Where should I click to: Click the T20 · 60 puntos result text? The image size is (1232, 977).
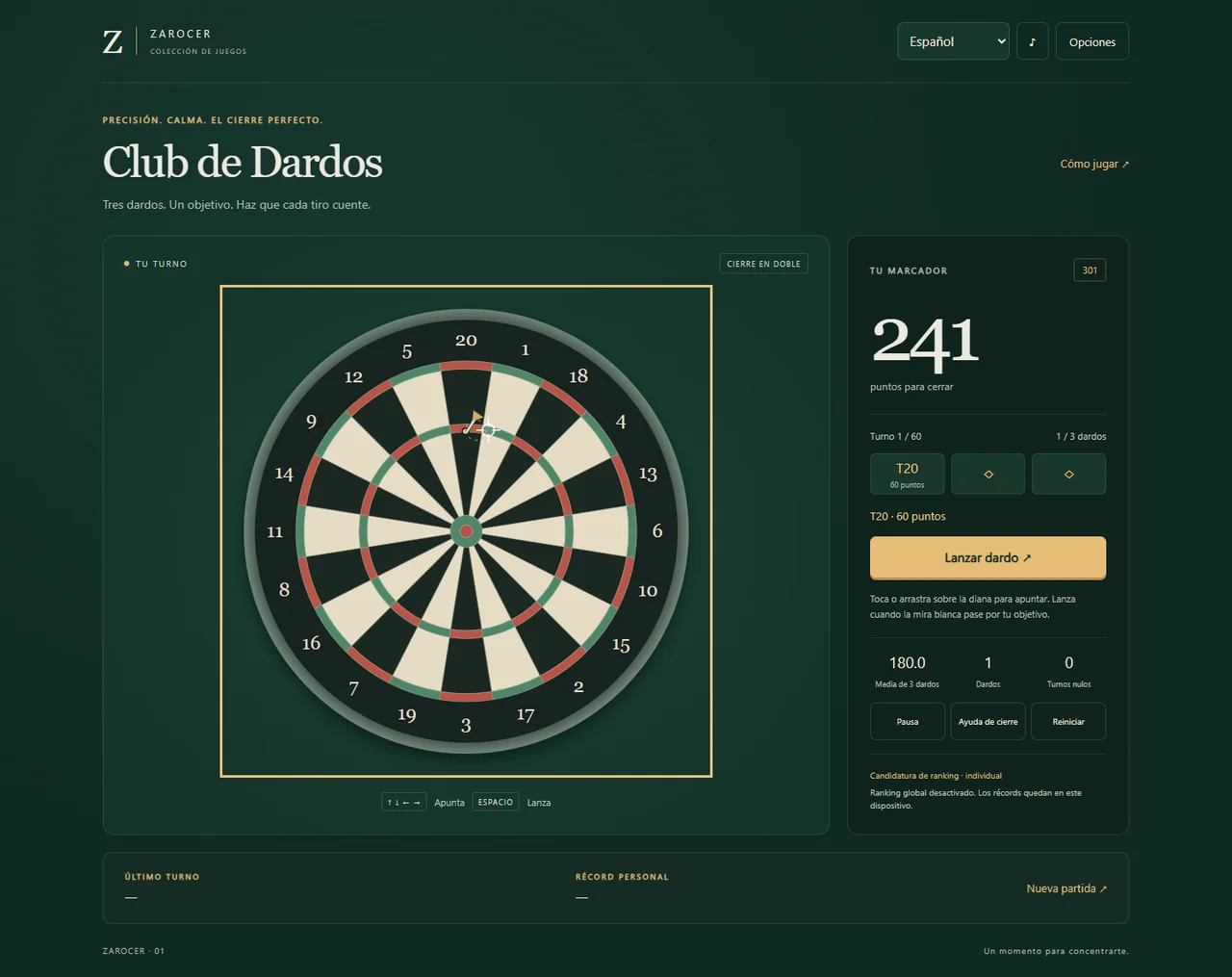[908, 516]
